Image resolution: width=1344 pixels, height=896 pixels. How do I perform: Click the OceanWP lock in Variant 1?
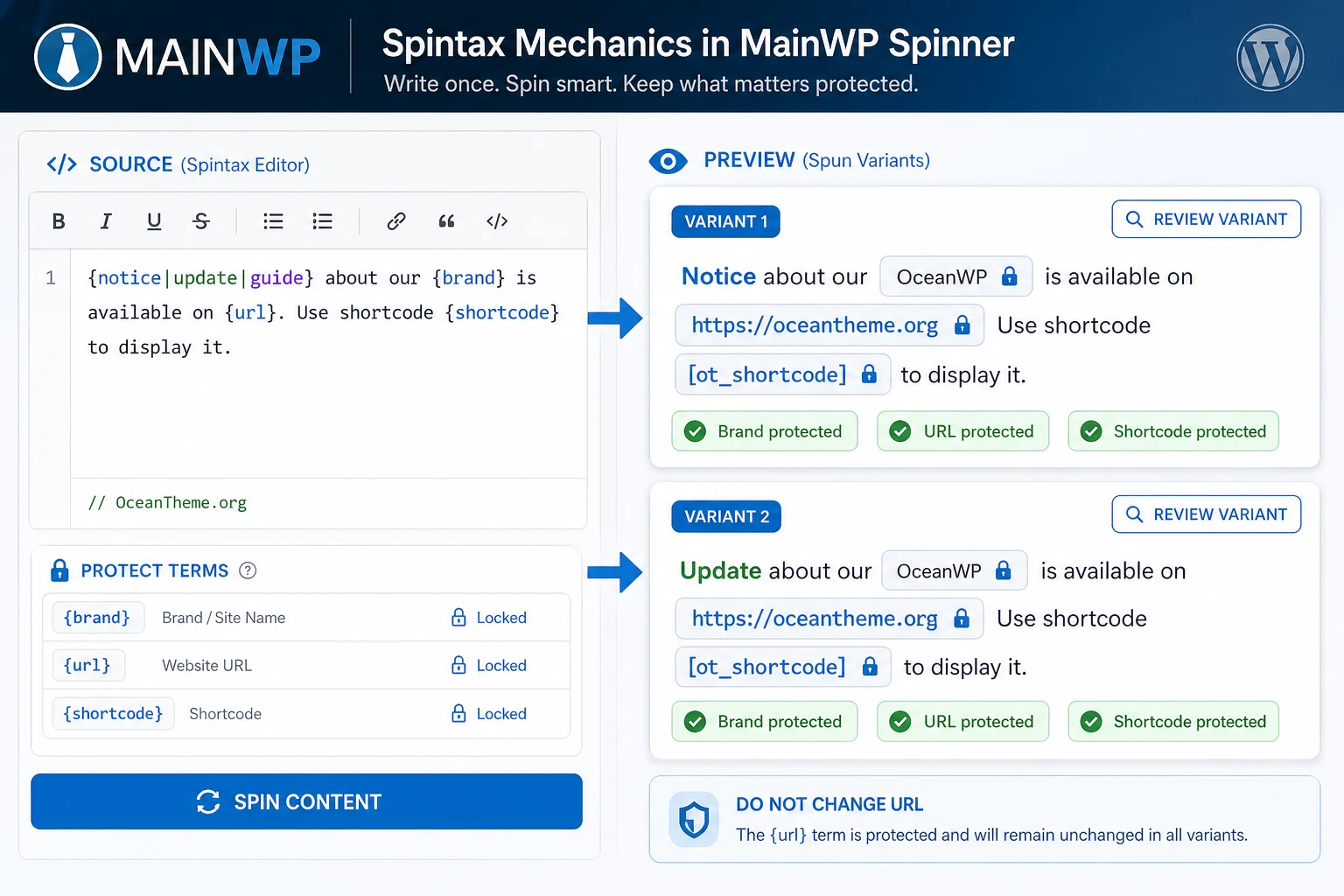(1009, 276)
